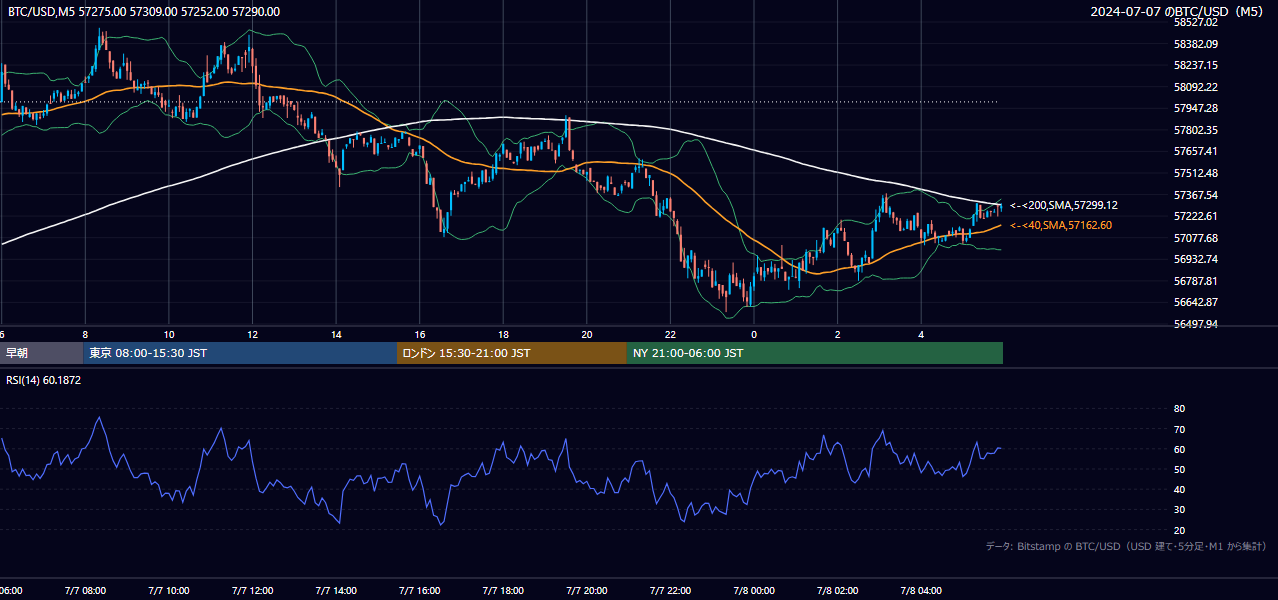1278x600 pixels.
Task: Click the RSI scale value 30
Action: pos(1180,510)
